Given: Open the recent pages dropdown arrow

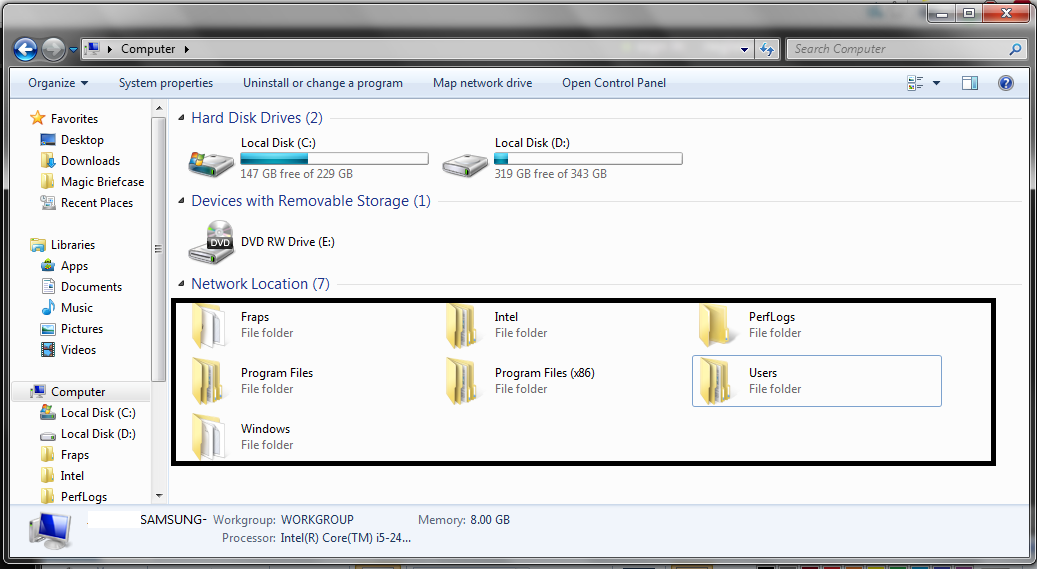Looking at the screenshot, I should 73,50.
